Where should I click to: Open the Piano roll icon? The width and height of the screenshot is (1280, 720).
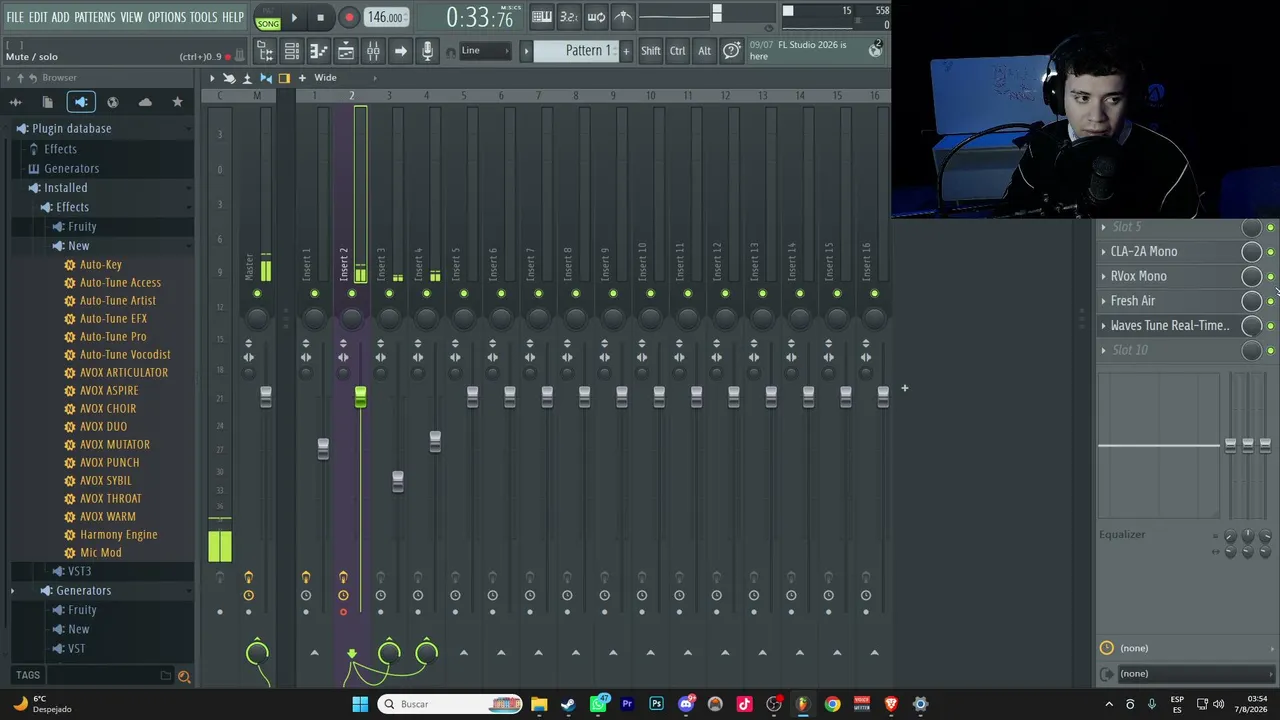[318, 51]
